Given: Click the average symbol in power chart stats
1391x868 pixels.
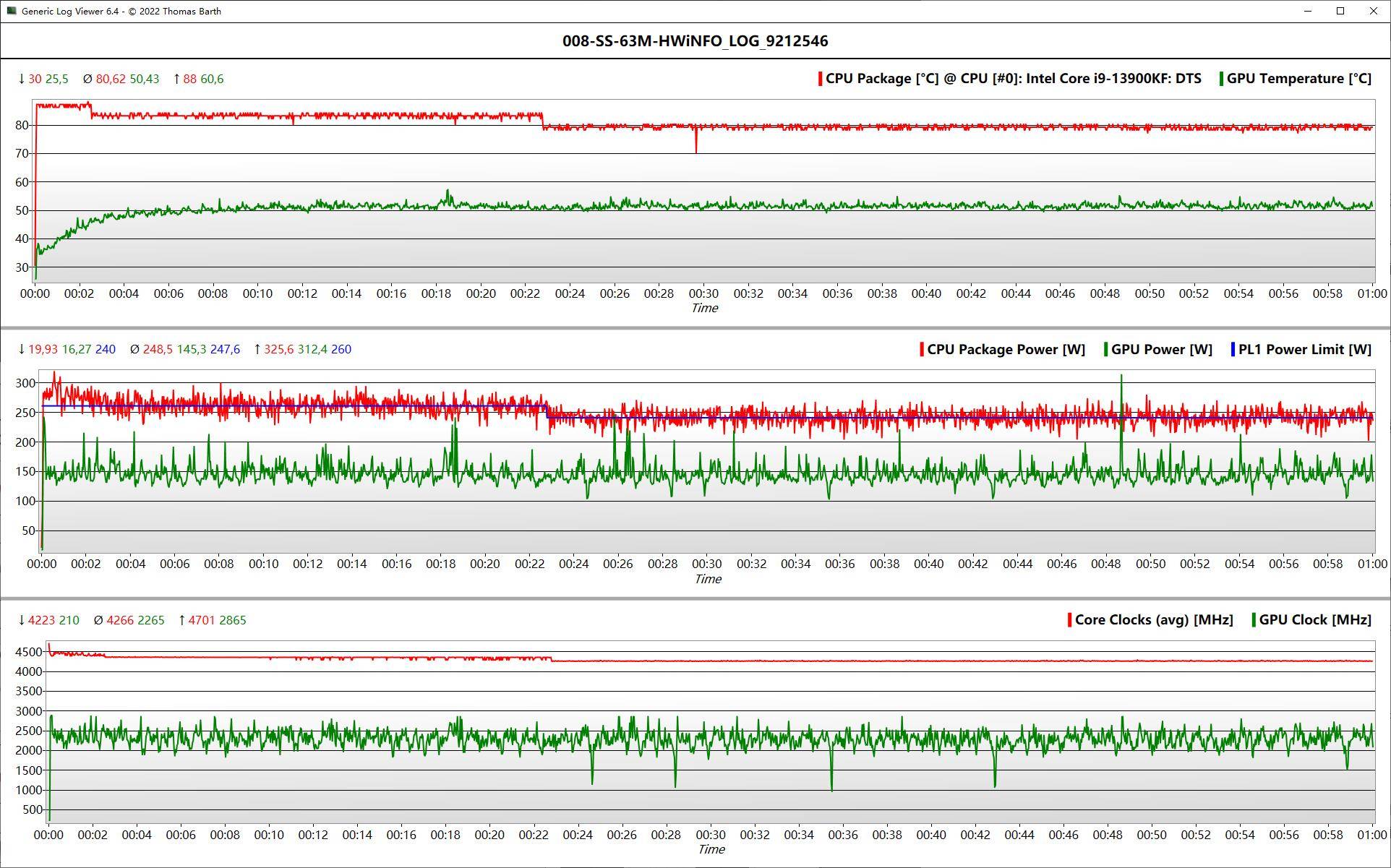Looking at the screenshot, I should [x=134, y=349].
